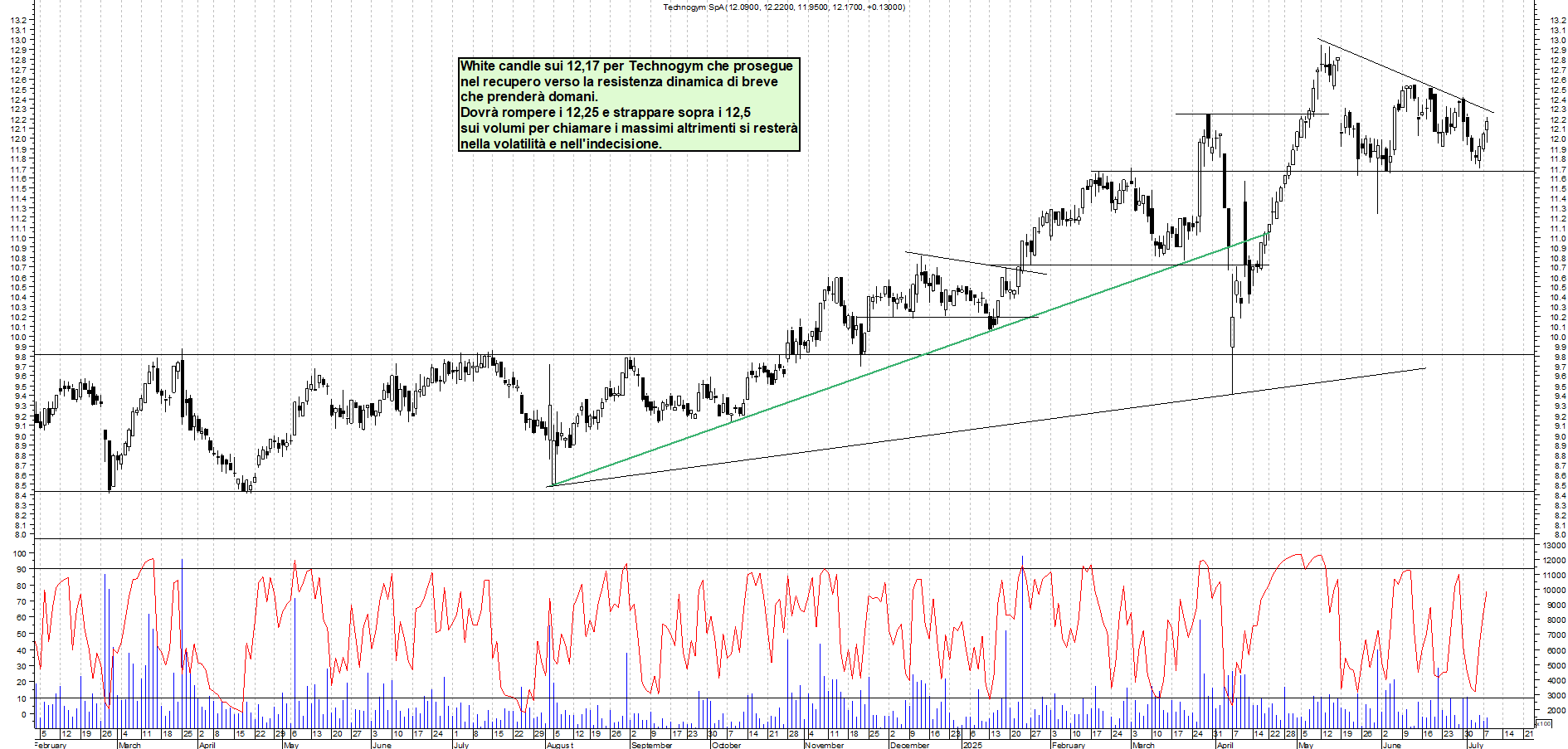Viewport: 1568px width, 749px height.
Task: Click the descending resistance line above the May–July highs
Action: [x=1406, y=75]
